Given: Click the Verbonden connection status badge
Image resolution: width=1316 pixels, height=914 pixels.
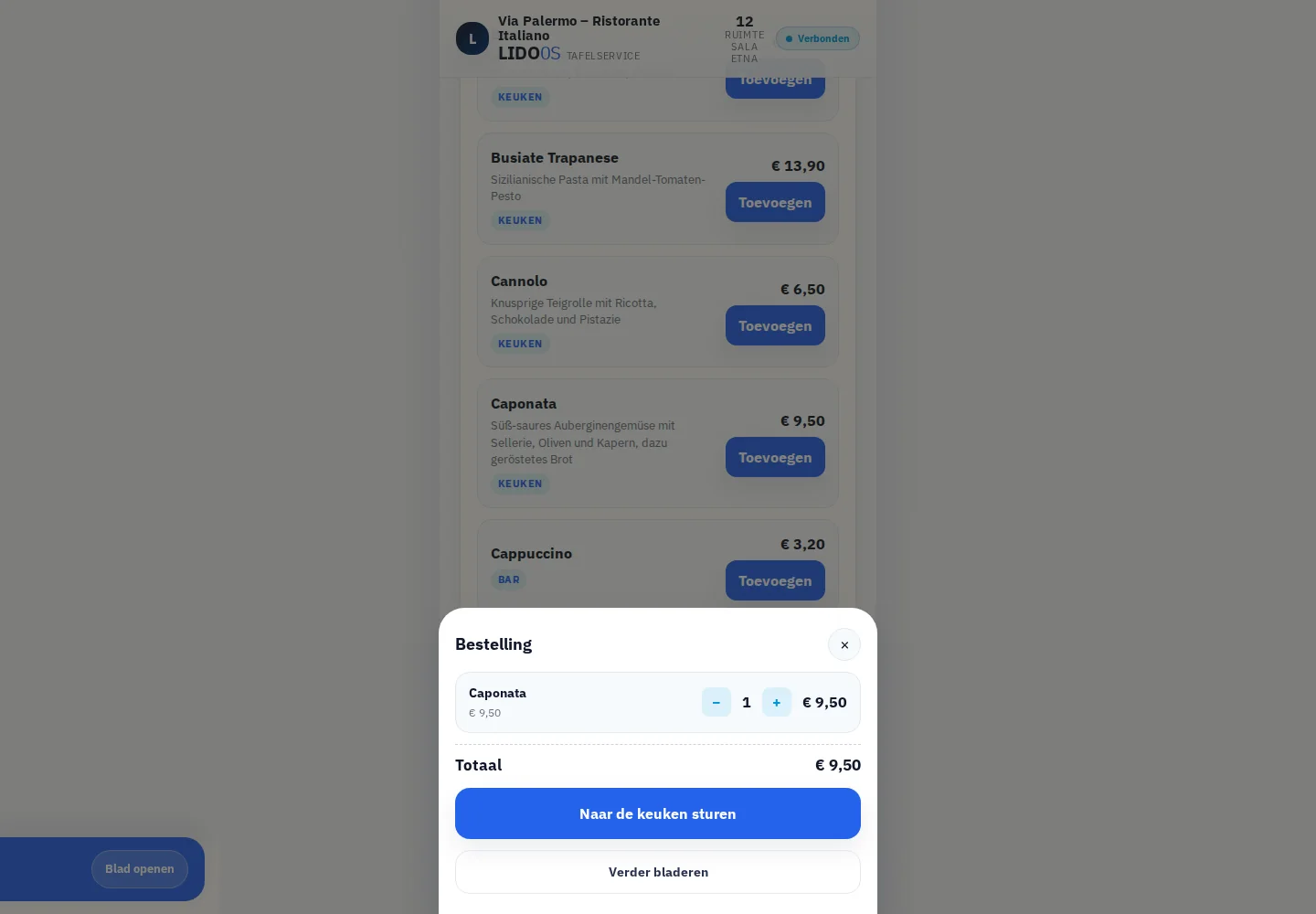Looking at the screenshot, I should pos(818,38).
